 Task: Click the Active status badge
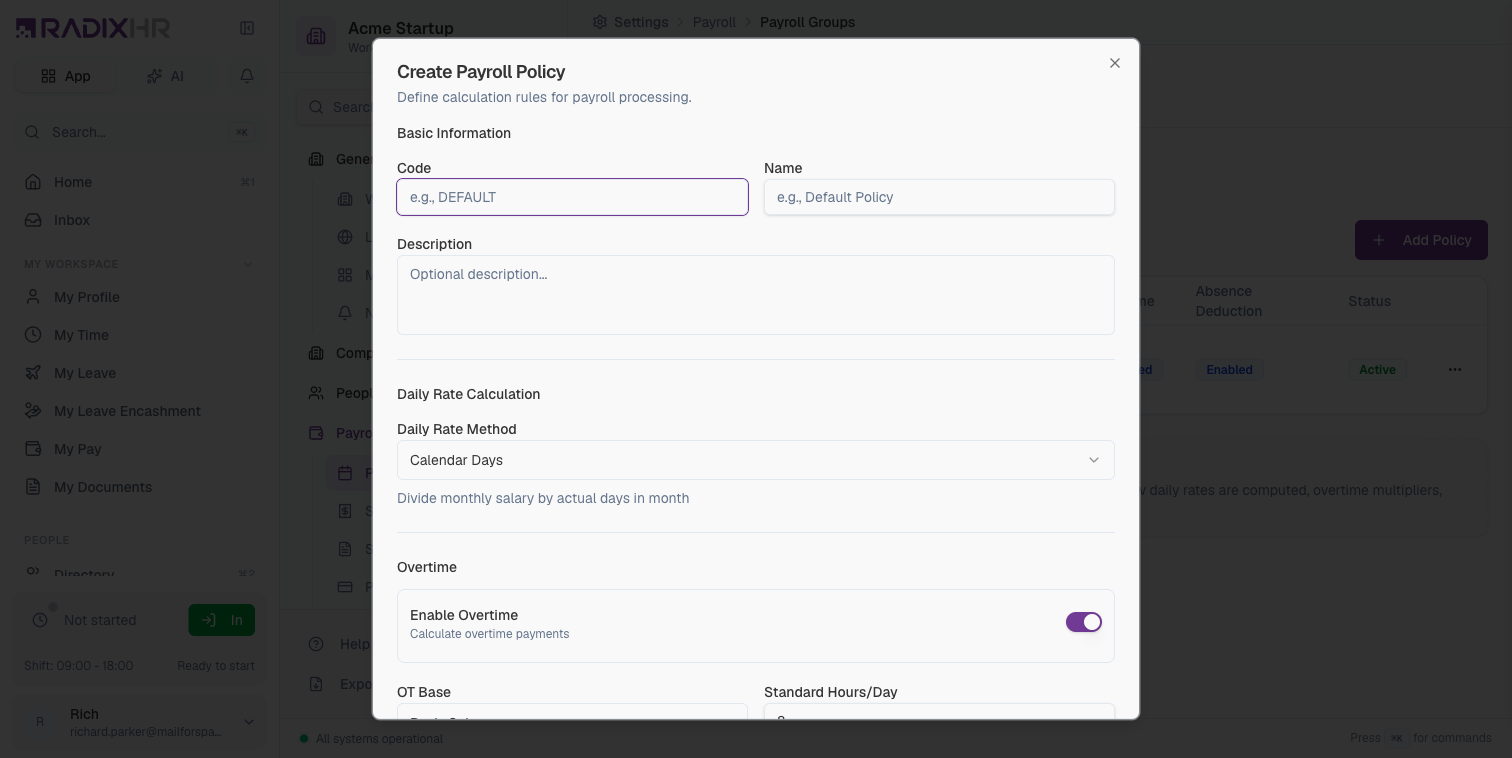(1377, 370)
